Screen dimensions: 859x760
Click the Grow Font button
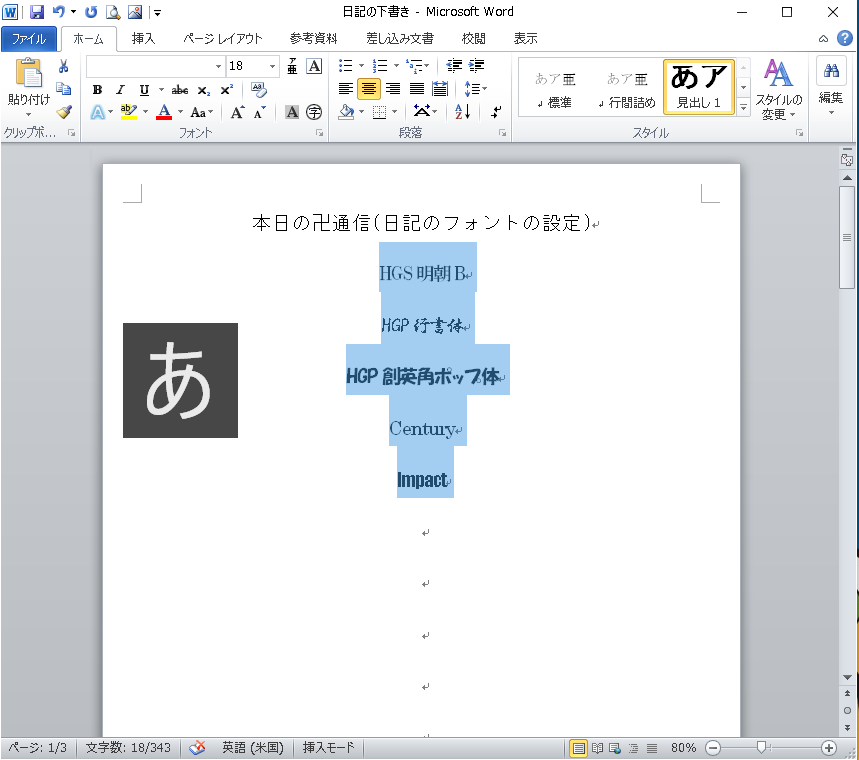(x=237, y=112)
